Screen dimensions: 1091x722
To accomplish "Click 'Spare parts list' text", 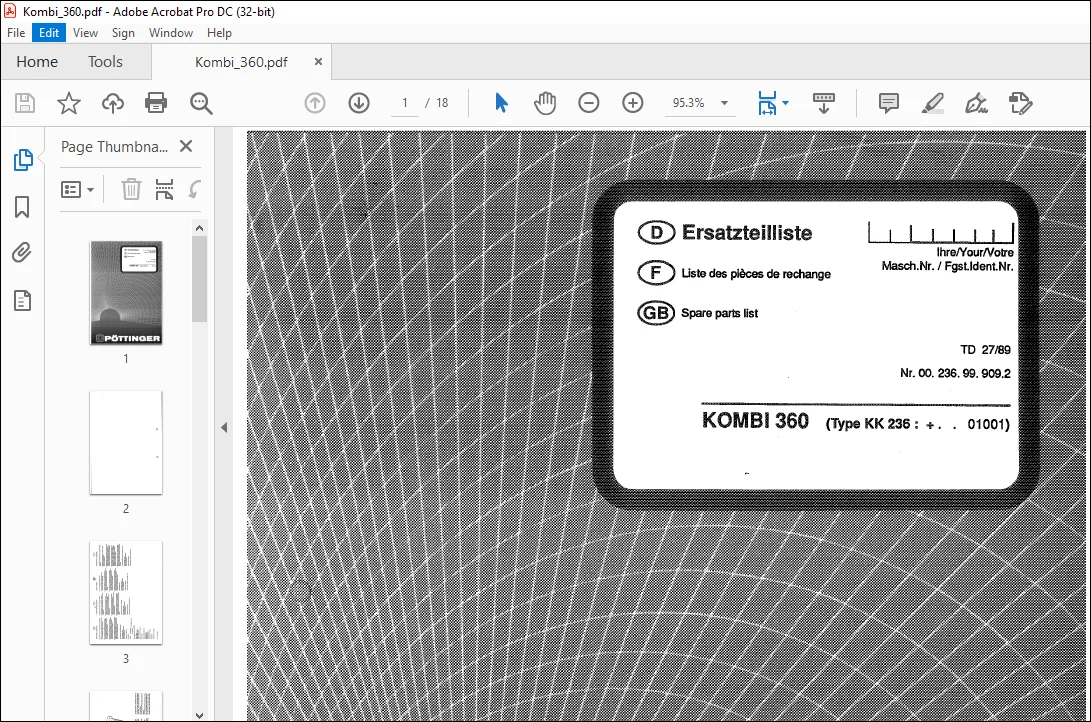I will coord(719,313).
